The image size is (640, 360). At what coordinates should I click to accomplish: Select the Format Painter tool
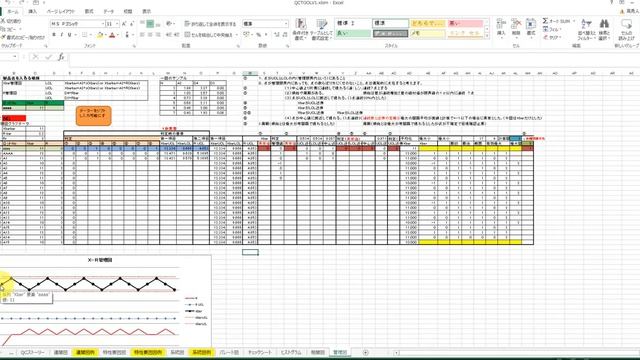23,37
